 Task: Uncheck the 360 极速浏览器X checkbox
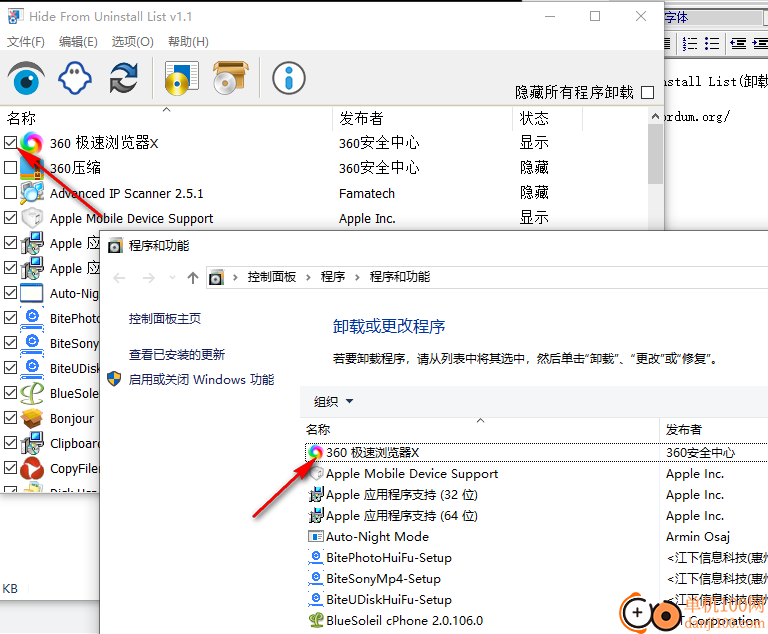10,143
